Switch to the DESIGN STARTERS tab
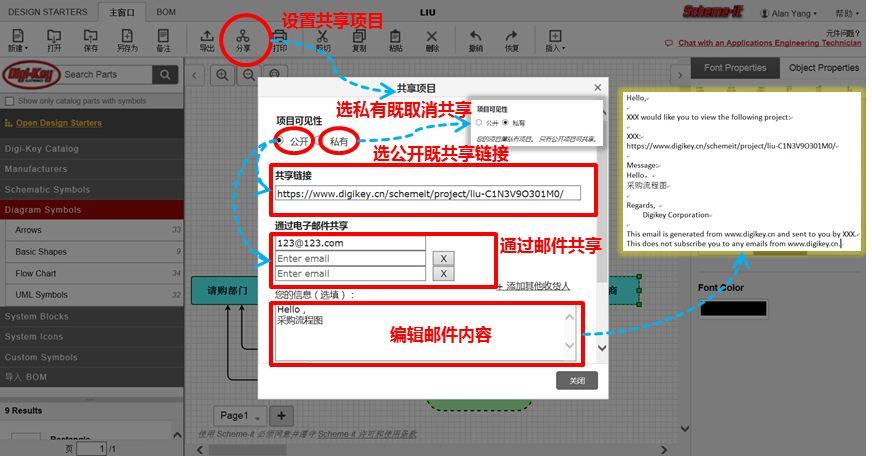Viewport: 872px width, 456px height. (x=48, y=12)
